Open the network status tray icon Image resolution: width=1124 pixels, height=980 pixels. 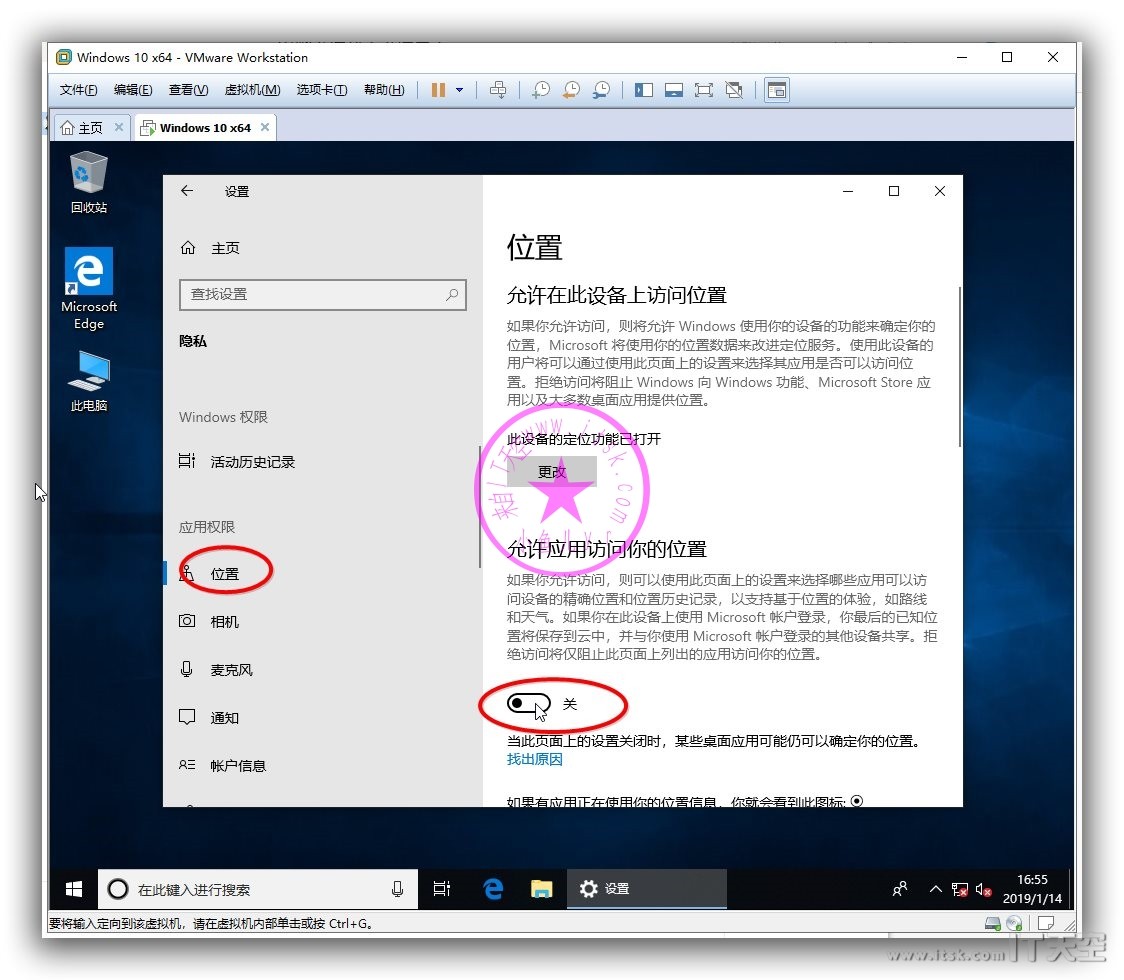[960, 890]
